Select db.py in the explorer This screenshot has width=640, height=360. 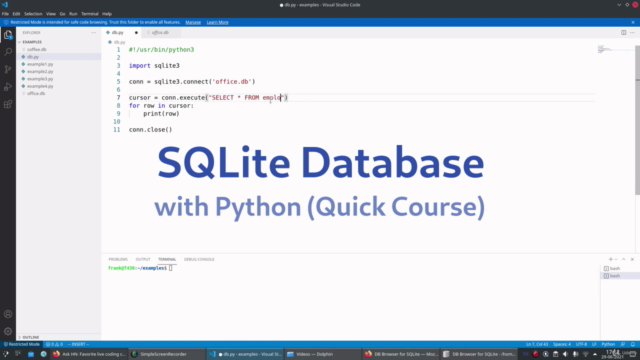pos(59,57)
